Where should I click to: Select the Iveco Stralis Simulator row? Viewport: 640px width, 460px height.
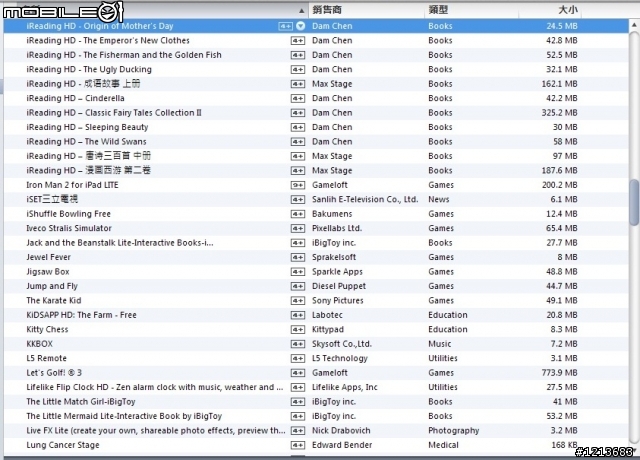[x=316, y=228]
